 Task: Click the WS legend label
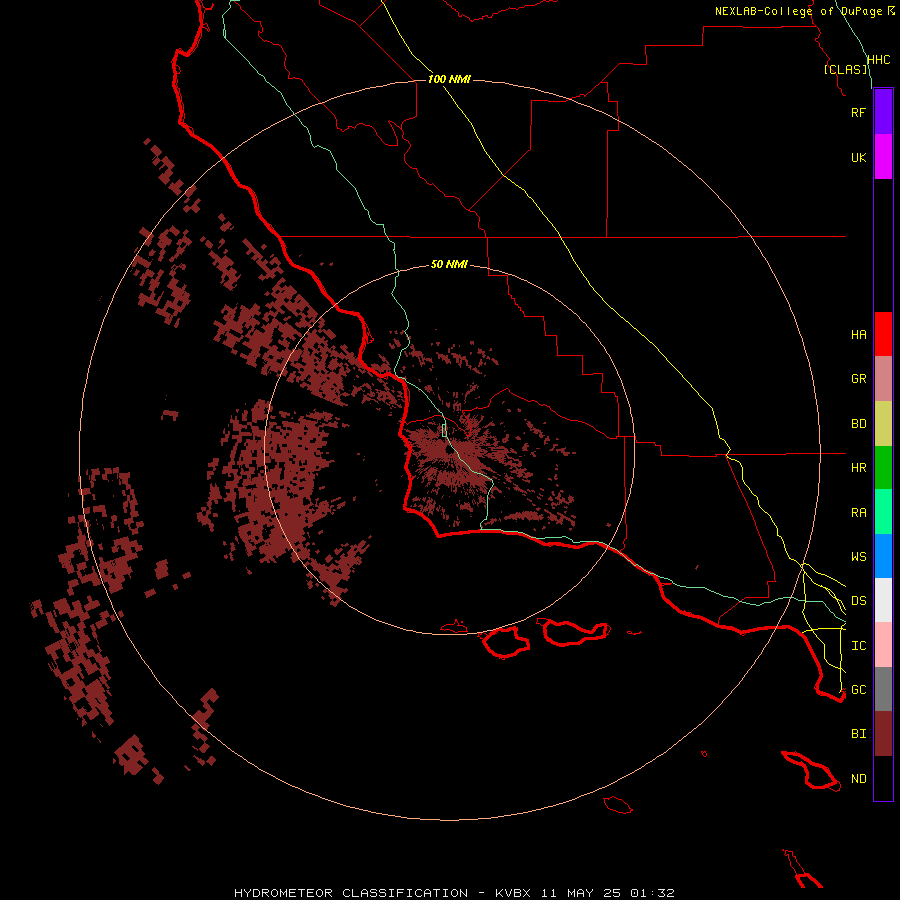pos(858,557)
